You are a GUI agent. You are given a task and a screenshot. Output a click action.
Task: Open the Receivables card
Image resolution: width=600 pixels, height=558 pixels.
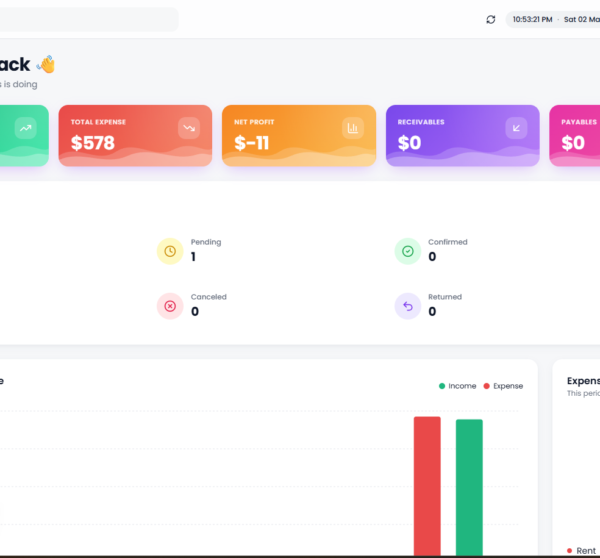(463, 135)
